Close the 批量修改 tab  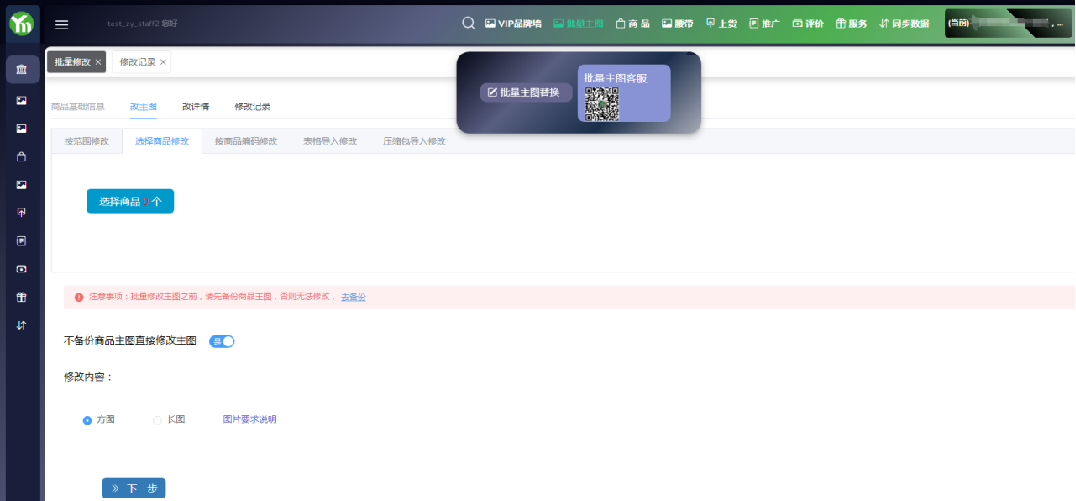[98, 62]
